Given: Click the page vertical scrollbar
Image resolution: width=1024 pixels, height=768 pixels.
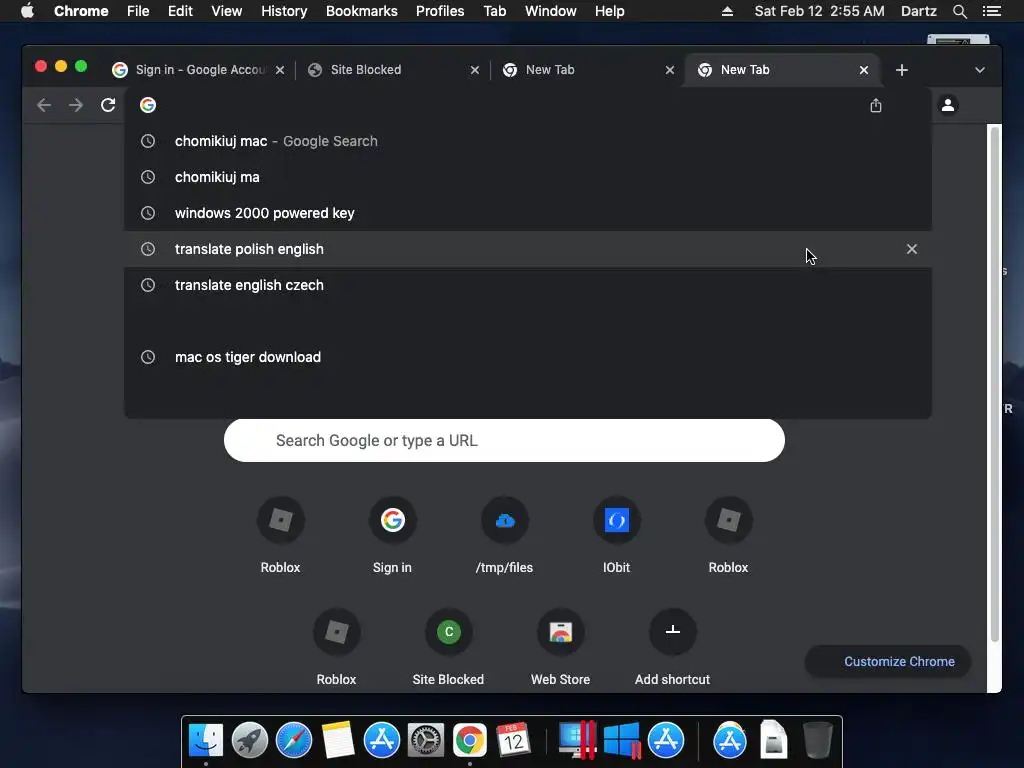Looking at the screenshot, I should 995,384.
